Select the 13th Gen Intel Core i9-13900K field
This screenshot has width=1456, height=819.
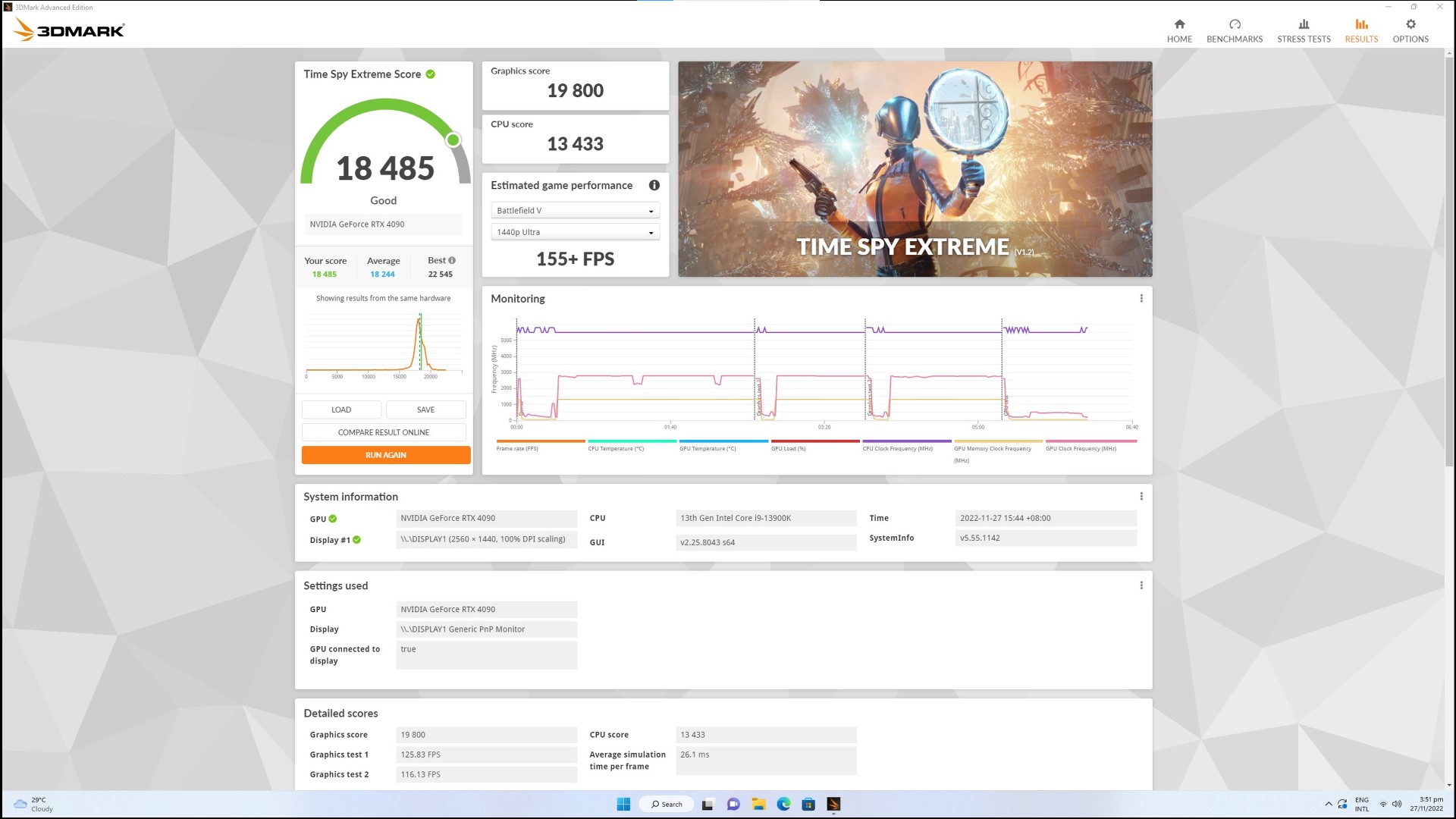pos(766,519)
